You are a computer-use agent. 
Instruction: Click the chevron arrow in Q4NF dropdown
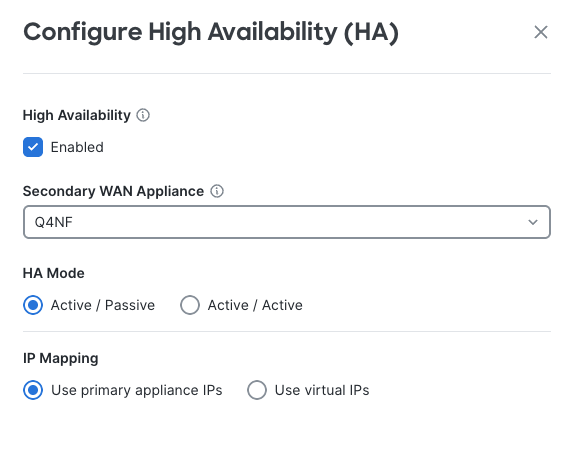tap(533, 222)
